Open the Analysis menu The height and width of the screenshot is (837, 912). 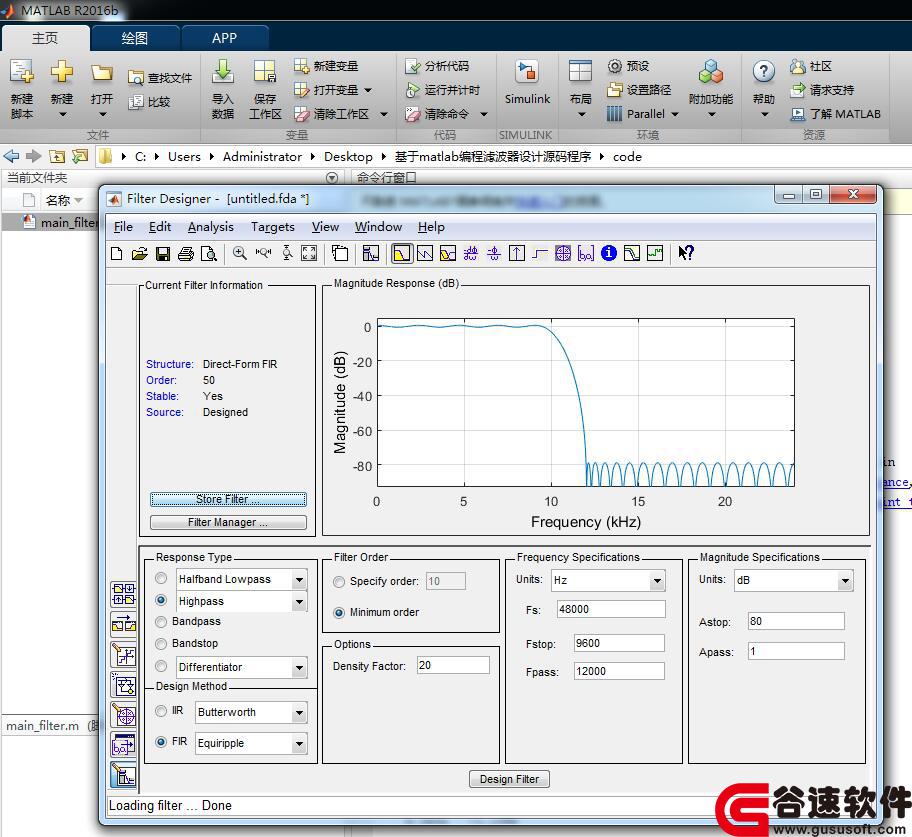(211, 227)
